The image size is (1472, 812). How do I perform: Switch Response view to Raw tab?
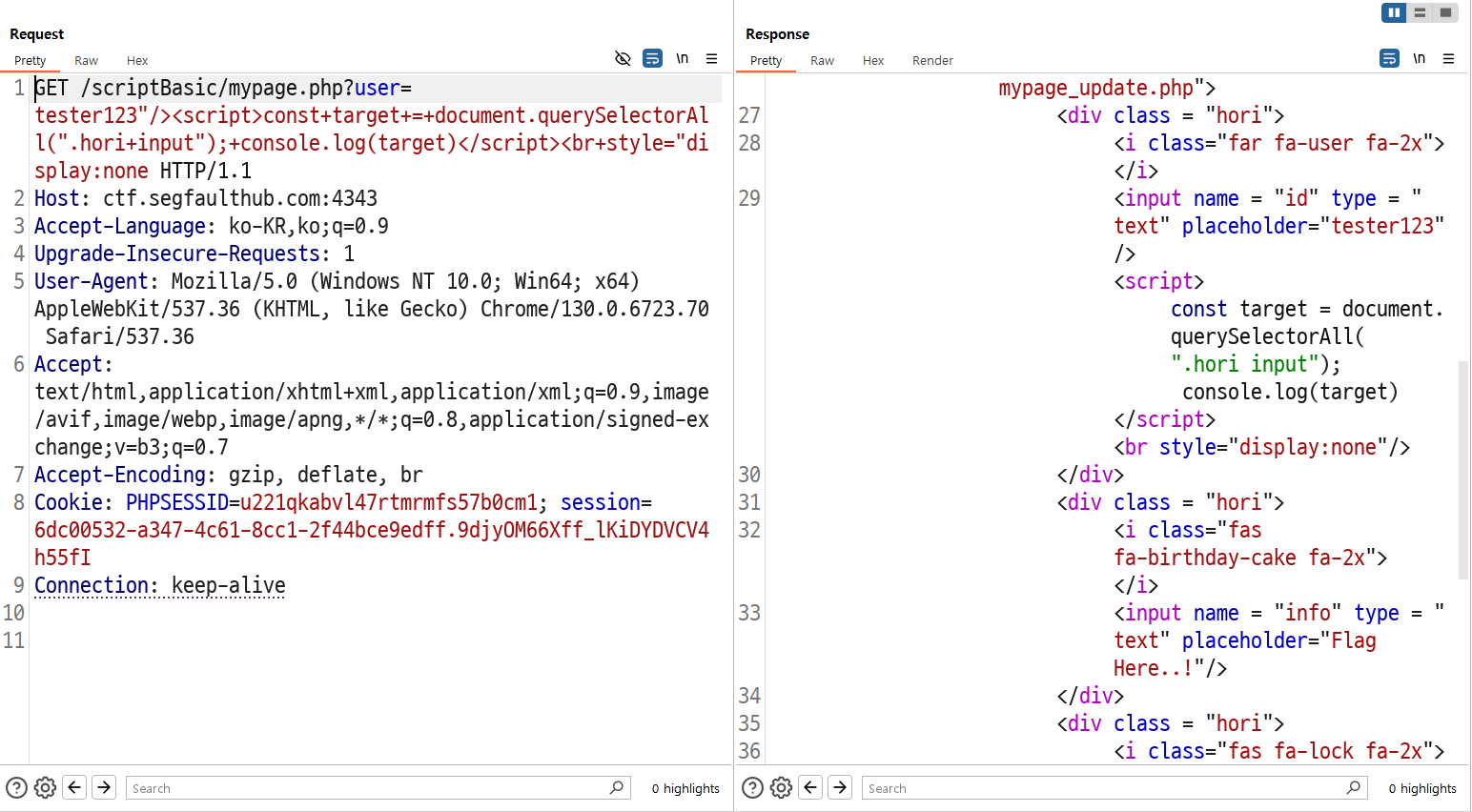pyautogui.click(x=822, y=60)
